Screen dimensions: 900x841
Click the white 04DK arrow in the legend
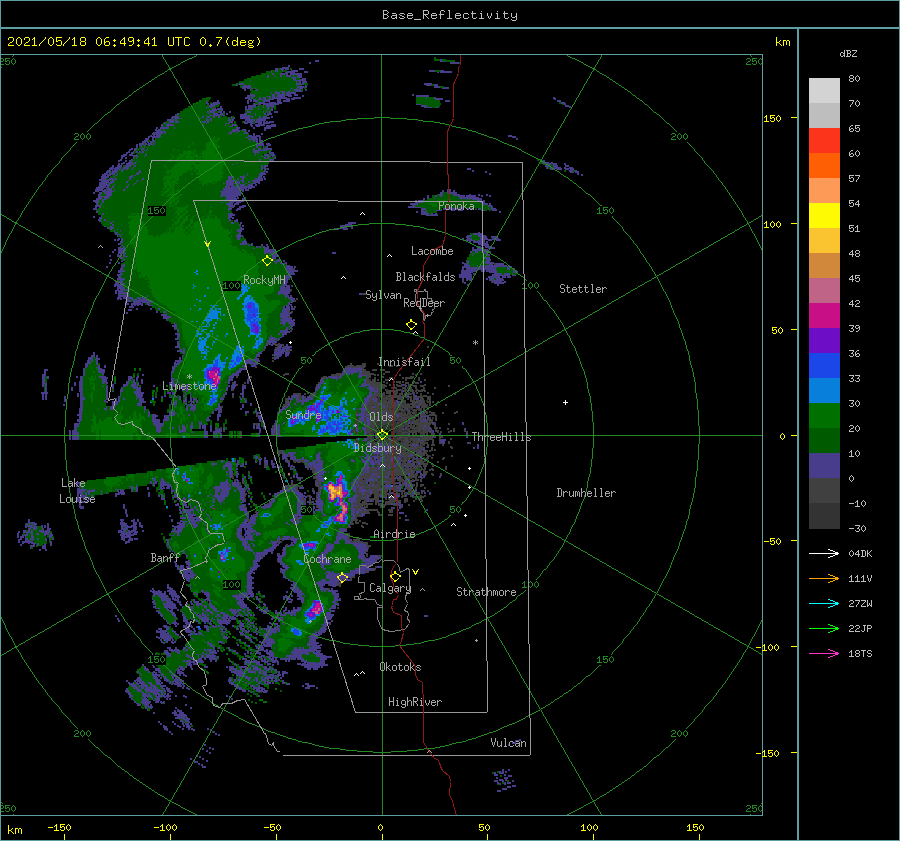tap(824, 553)
